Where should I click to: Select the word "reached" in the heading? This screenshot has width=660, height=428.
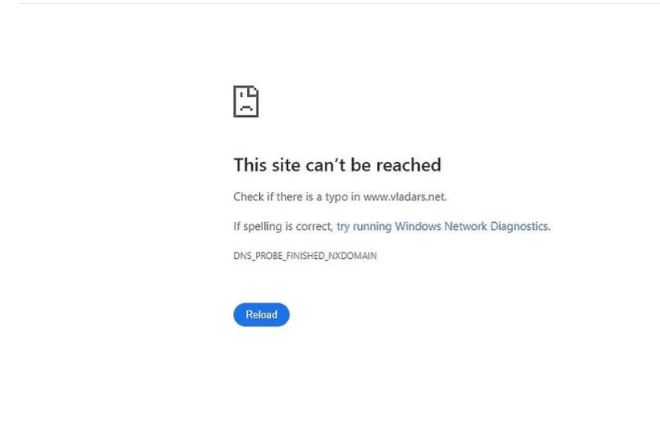point(409,165)
